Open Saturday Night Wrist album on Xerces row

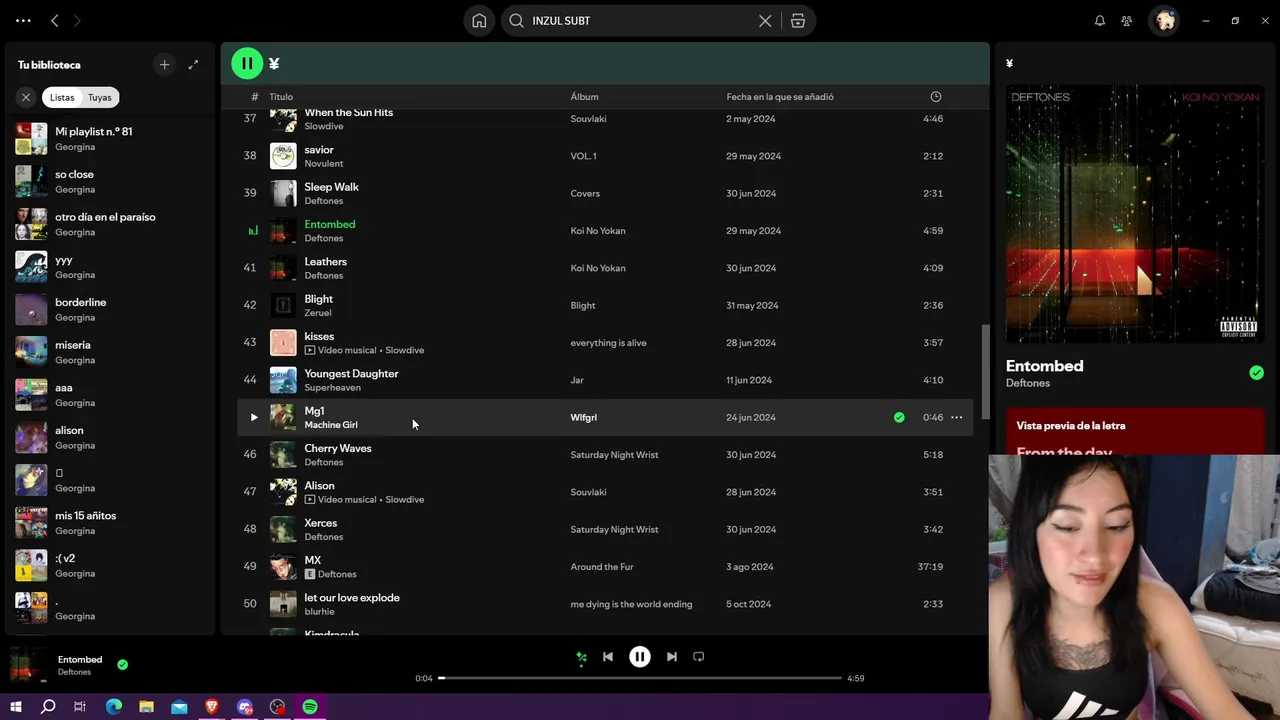[x=614, y=529]
